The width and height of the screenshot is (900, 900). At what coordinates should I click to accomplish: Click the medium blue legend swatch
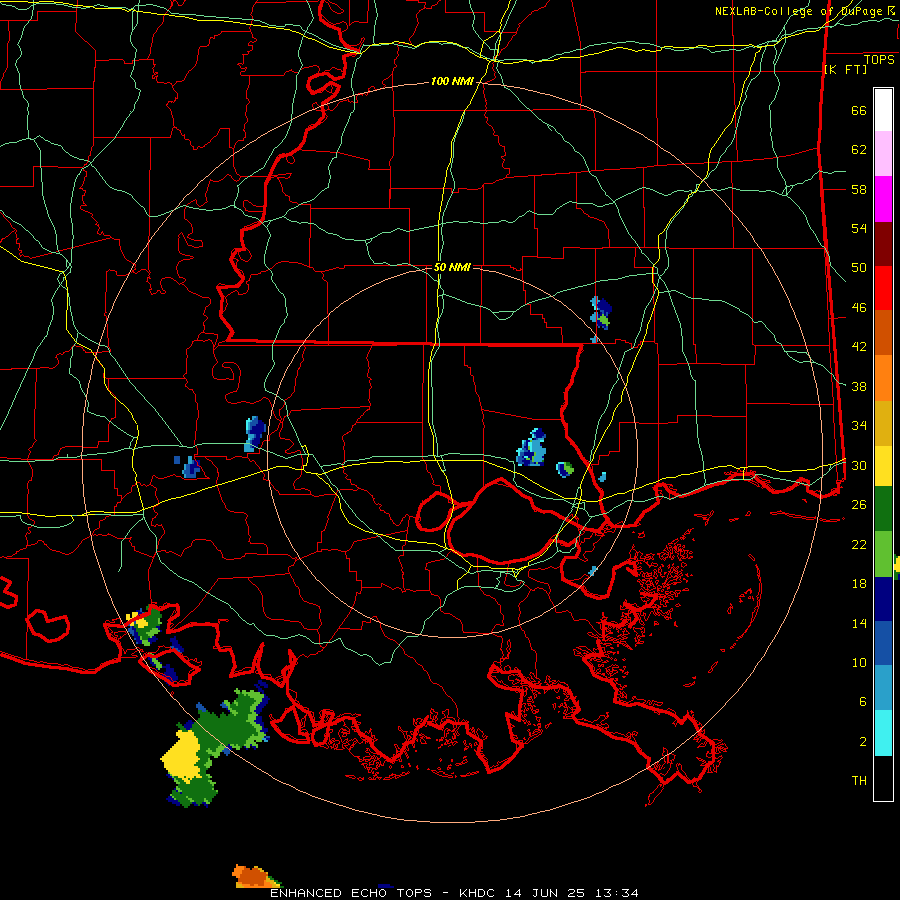pos(883,643)
